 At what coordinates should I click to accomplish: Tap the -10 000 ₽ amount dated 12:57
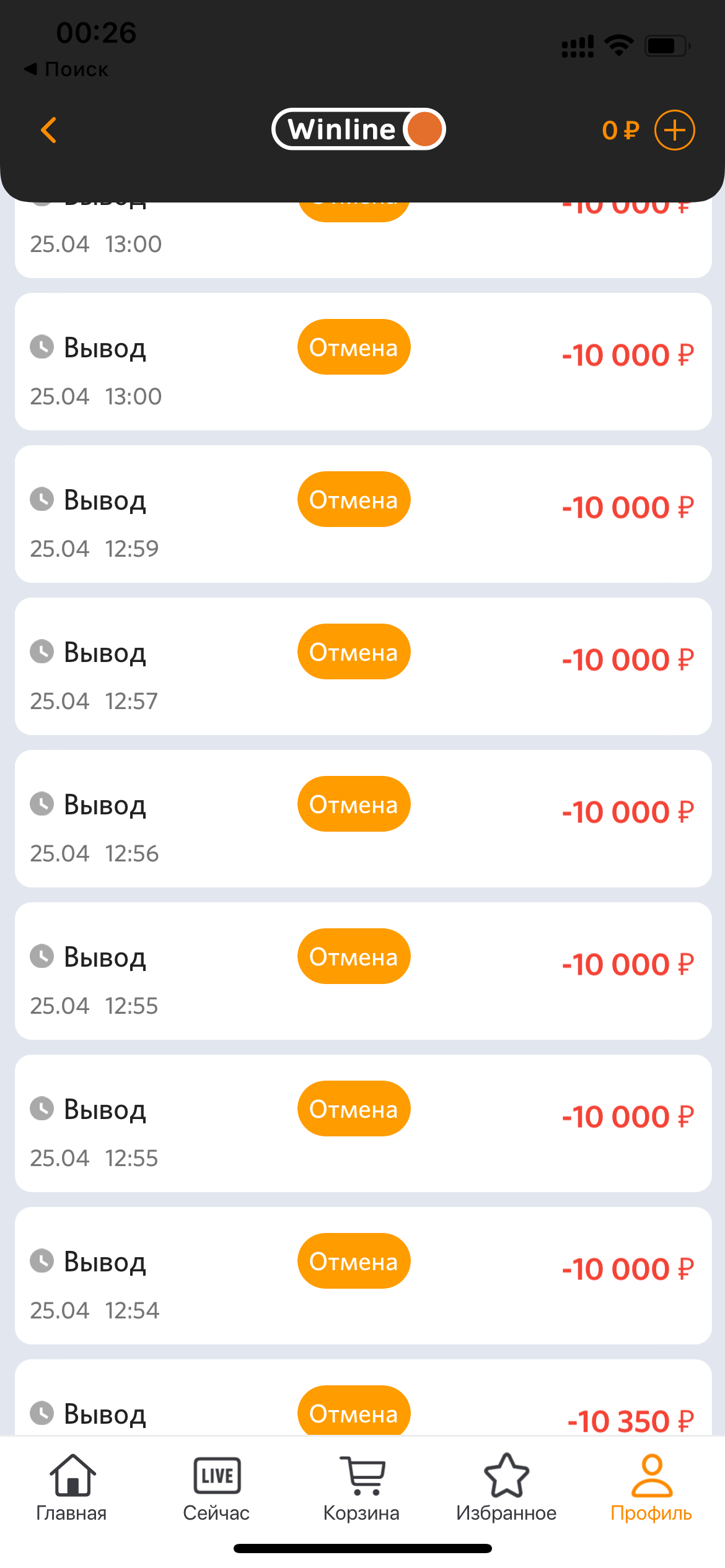click(627, 660)
